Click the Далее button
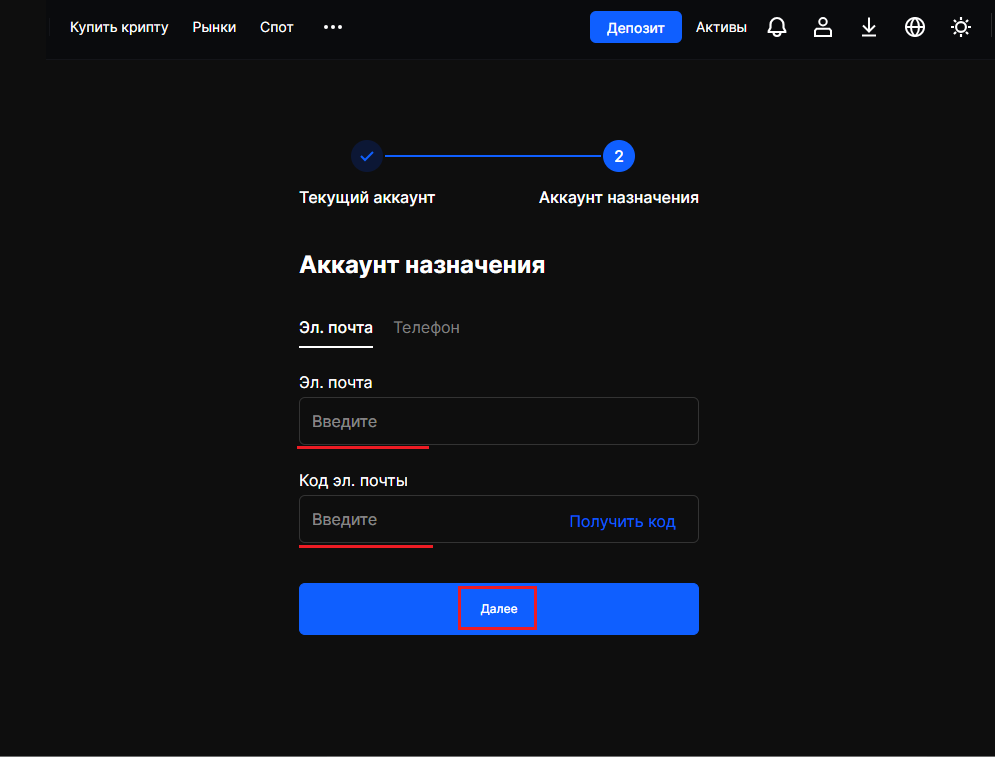Screen dimensions: 995x757 pos(499,609)
